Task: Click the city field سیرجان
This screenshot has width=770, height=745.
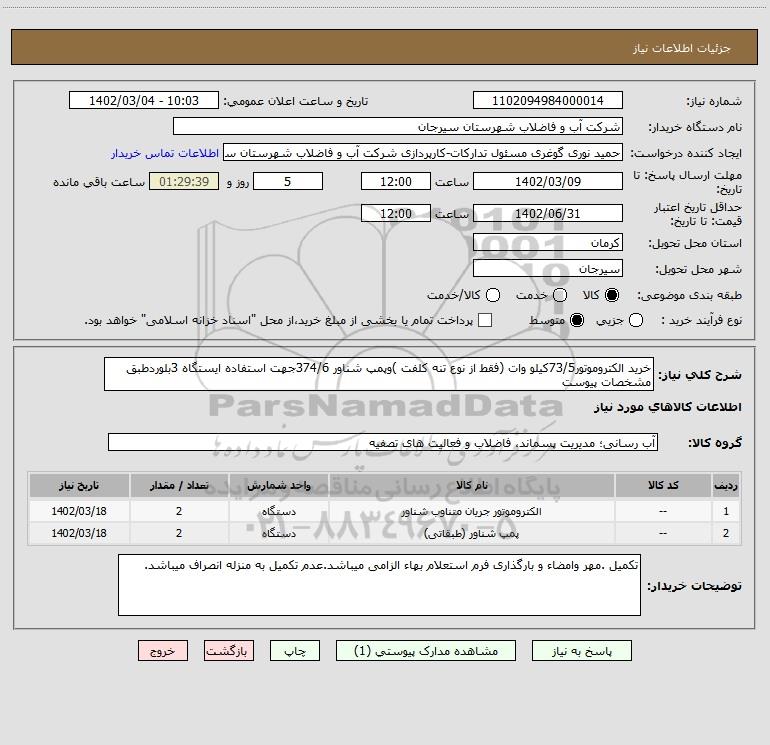Action: point(548,268)
